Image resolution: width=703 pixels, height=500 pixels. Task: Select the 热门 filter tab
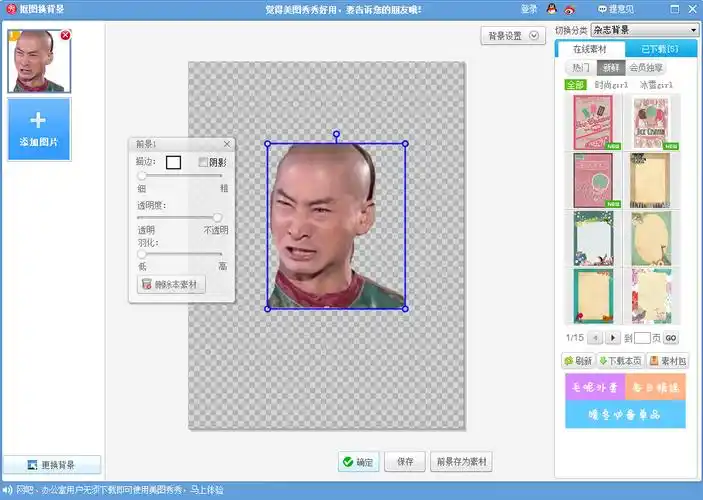581,68
